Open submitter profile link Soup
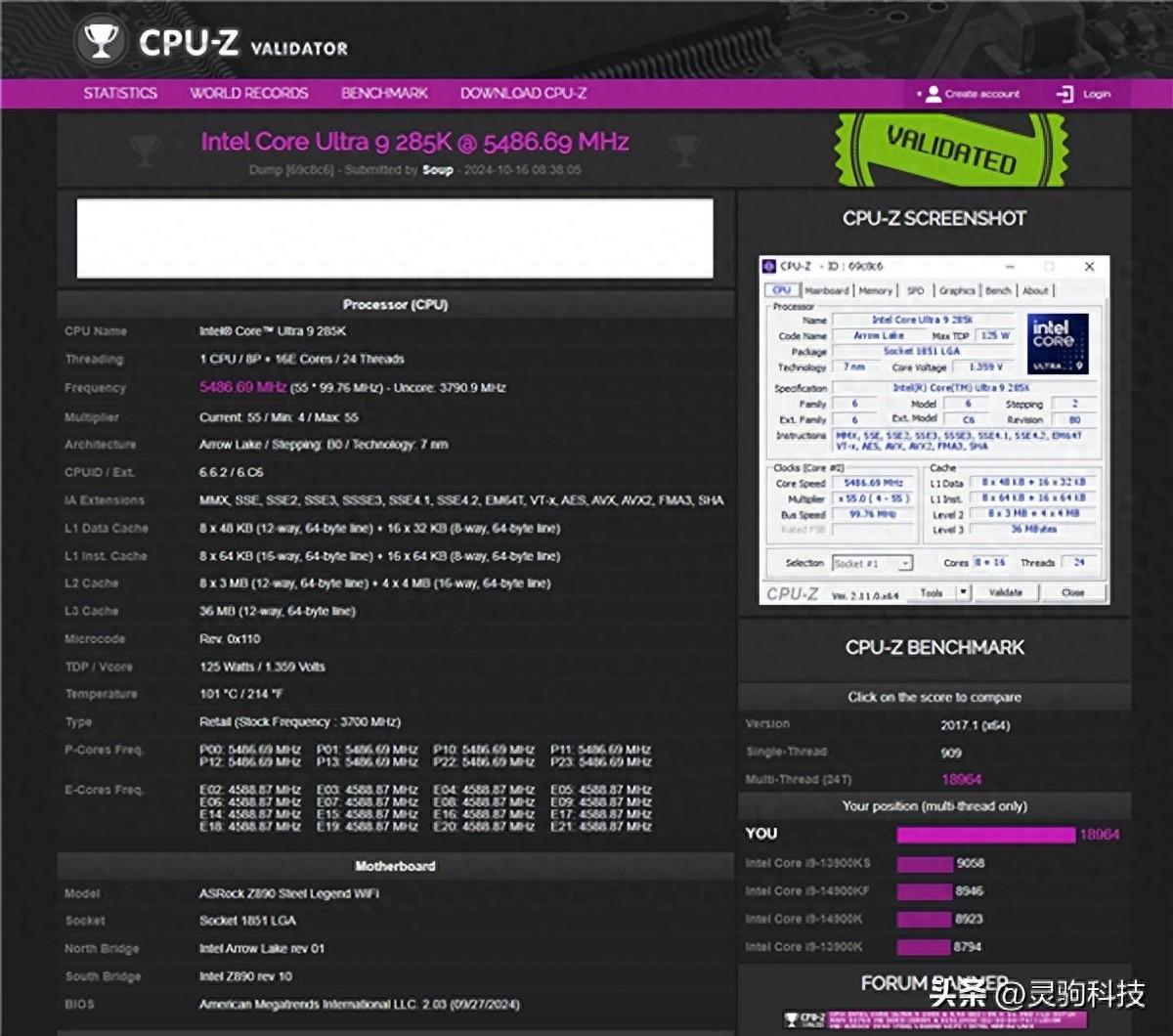Screen dimensions: 1173x1036 (437, 169)
